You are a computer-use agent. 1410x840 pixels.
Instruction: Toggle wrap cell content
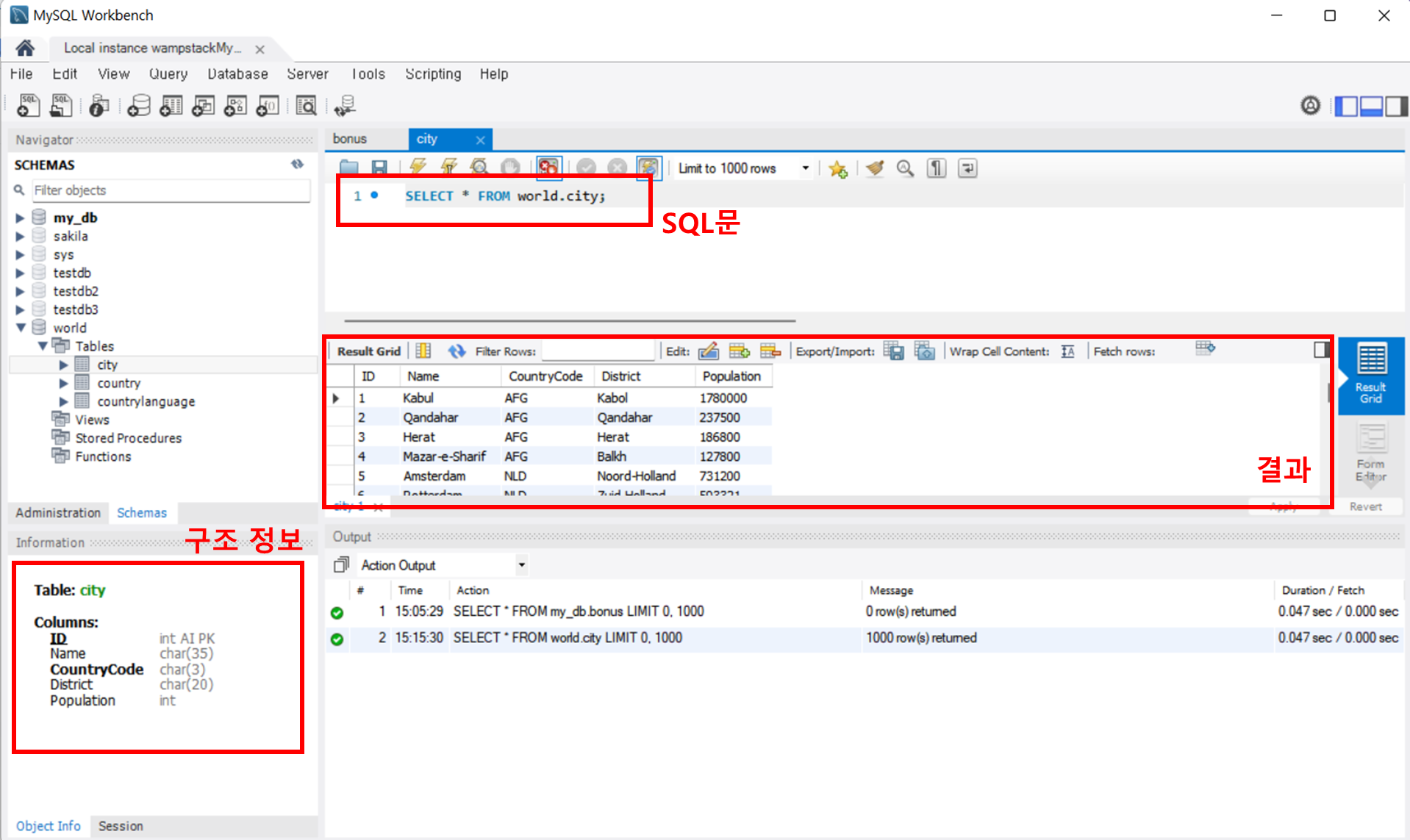click(1068, 351)
